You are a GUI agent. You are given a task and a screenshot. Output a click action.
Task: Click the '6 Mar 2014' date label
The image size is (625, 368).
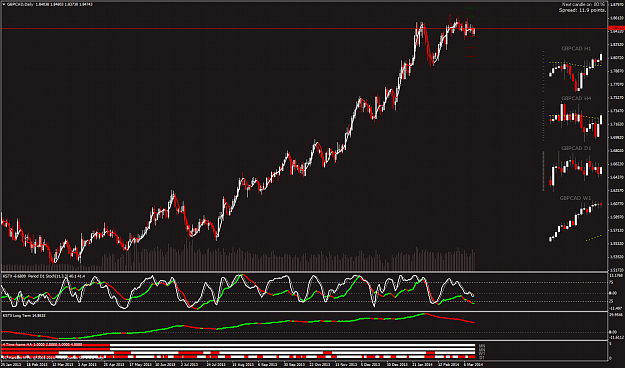[474, 364]
